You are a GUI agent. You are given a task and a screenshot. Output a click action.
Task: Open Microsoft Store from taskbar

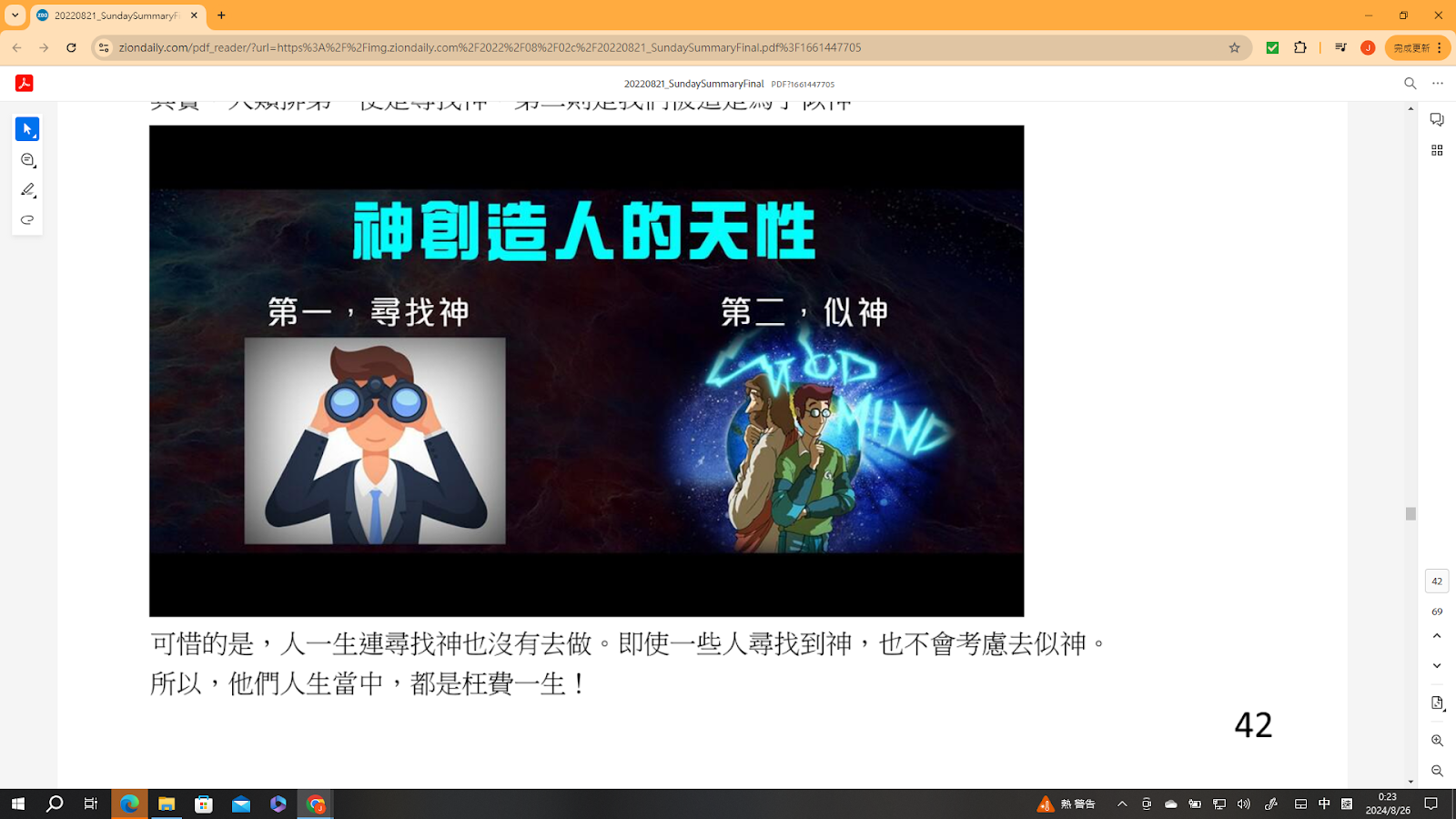(204, 804)
